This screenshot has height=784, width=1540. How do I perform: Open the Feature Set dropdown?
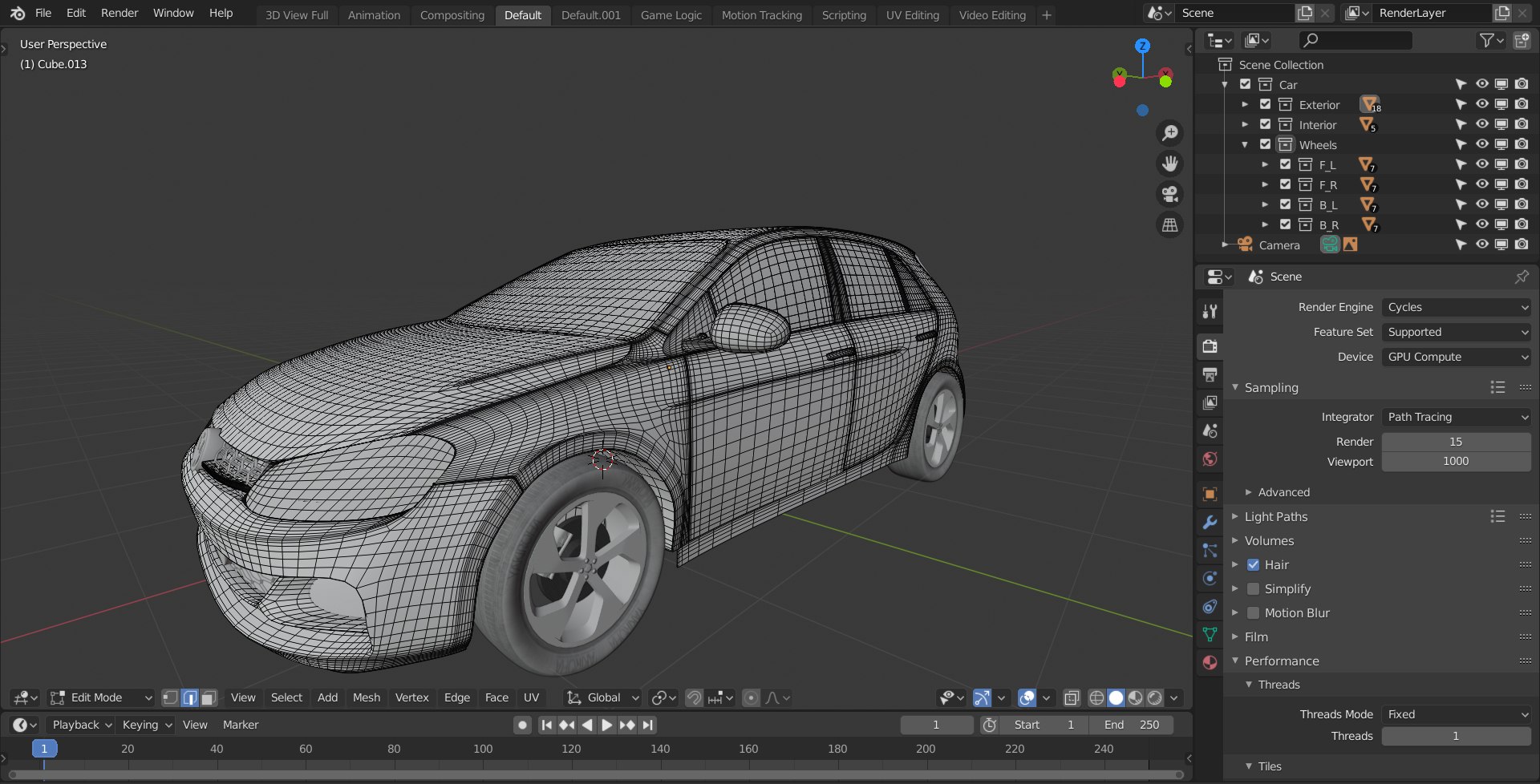1456,332
